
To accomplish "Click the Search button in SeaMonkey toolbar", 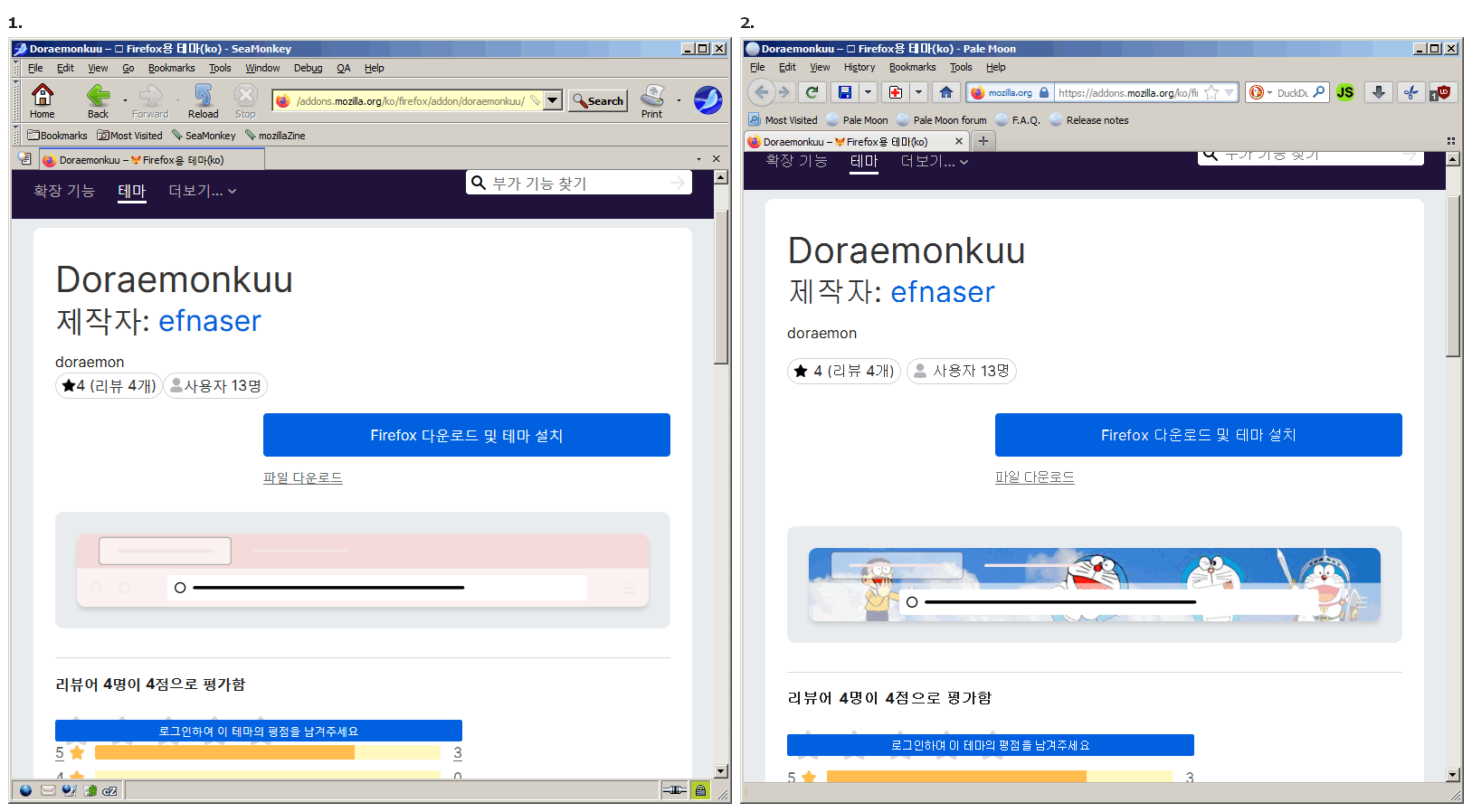I will coord(598,100).
